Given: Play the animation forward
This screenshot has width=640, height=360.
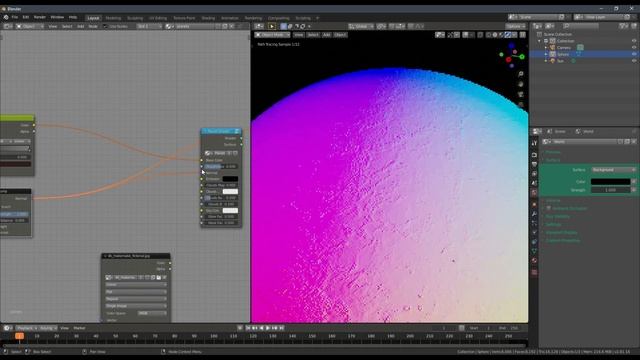Looking at the screenshot, I should pyautogui.click(x=268, y=328).
